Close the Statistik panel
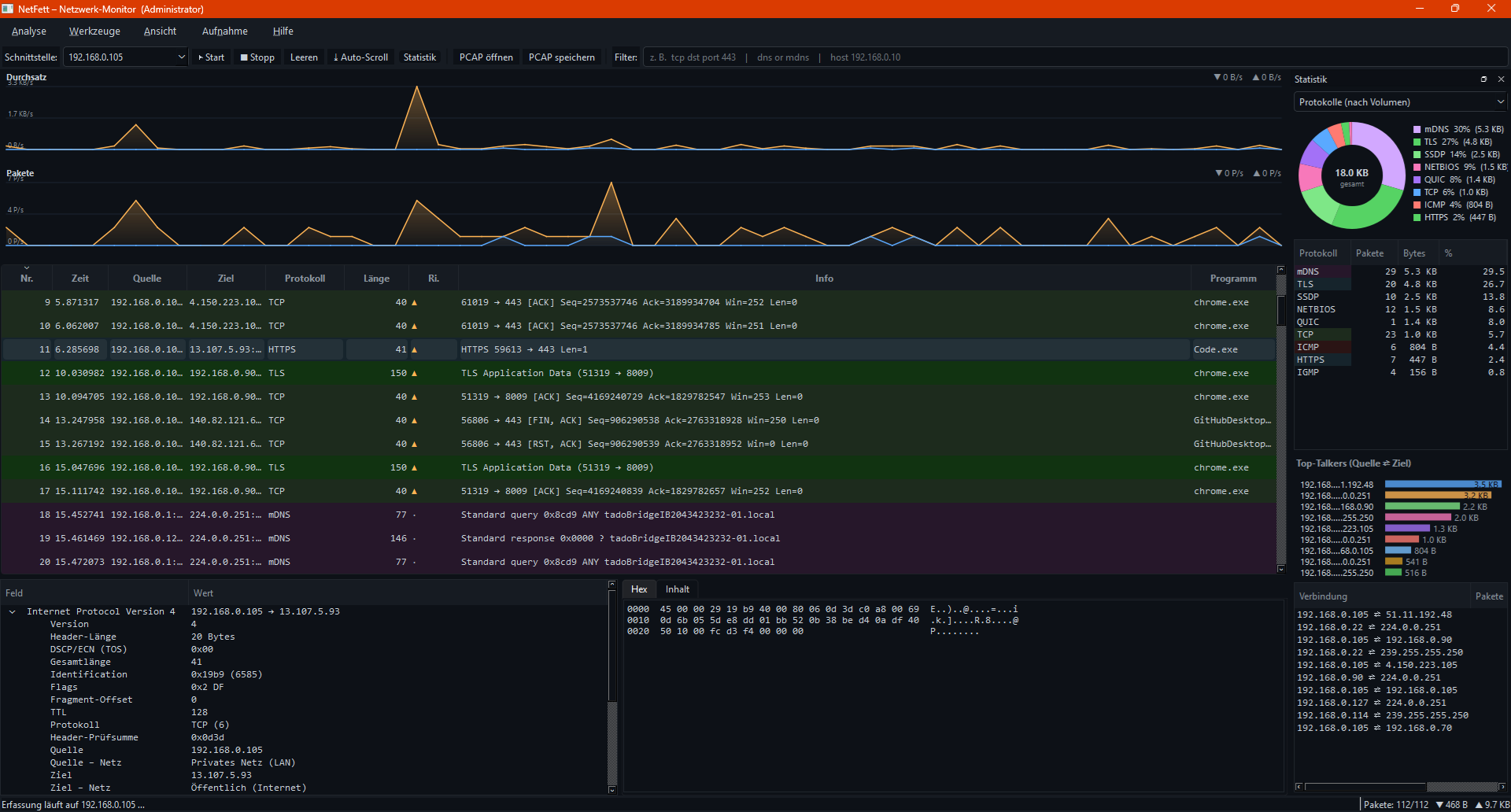Image resolution: width=1511 pixels, height=812 pixels. click(x=1501, y=79)
